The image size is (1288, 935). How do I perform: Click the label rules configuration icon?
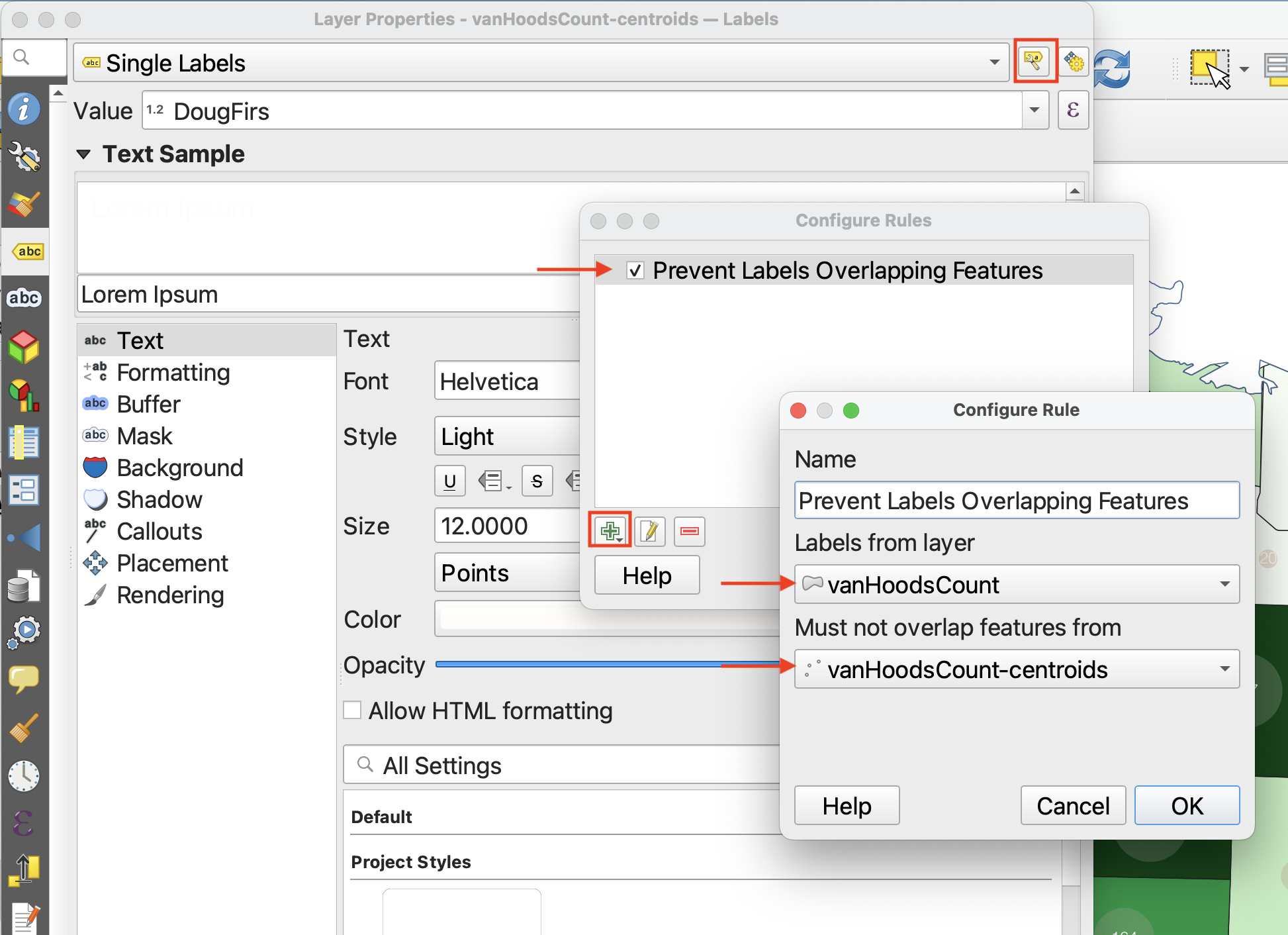click(x=1035, y=62)
